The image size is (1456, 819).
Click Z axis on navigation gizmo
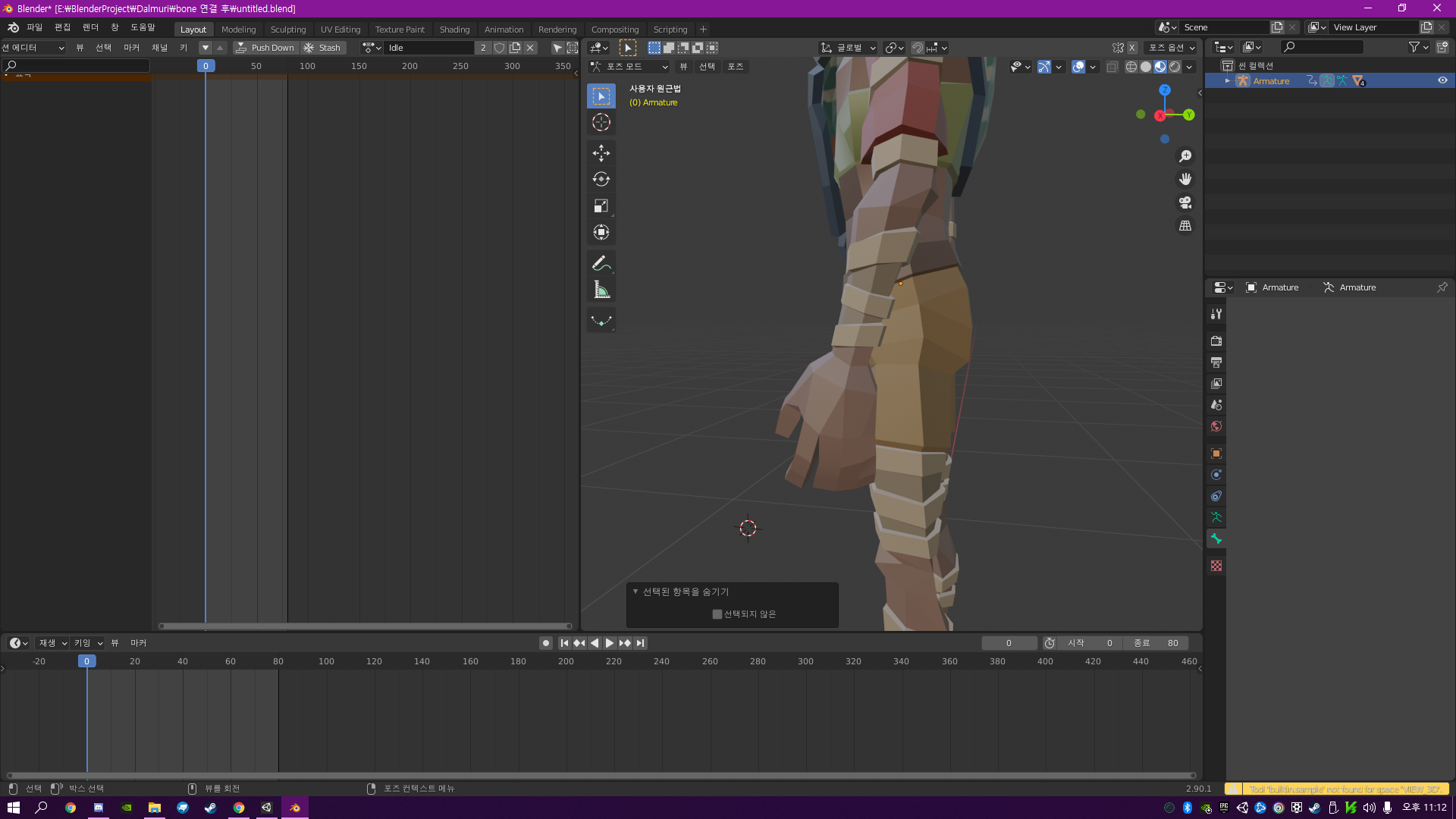[x=1165, y=90]
